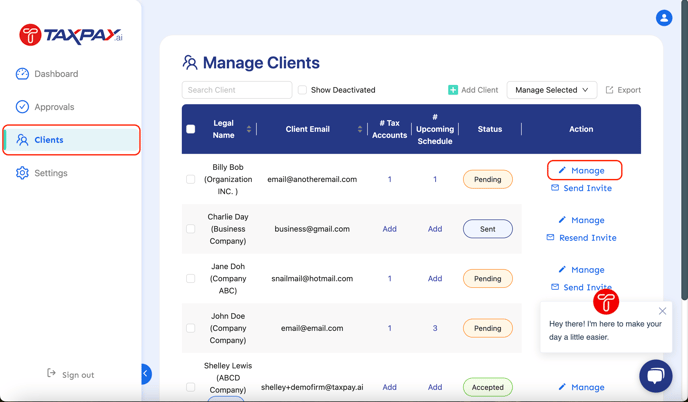Click pencil icon in Jane Doh's Manage
The width and height of the screenshot is (688, 402).
(562, 269)
